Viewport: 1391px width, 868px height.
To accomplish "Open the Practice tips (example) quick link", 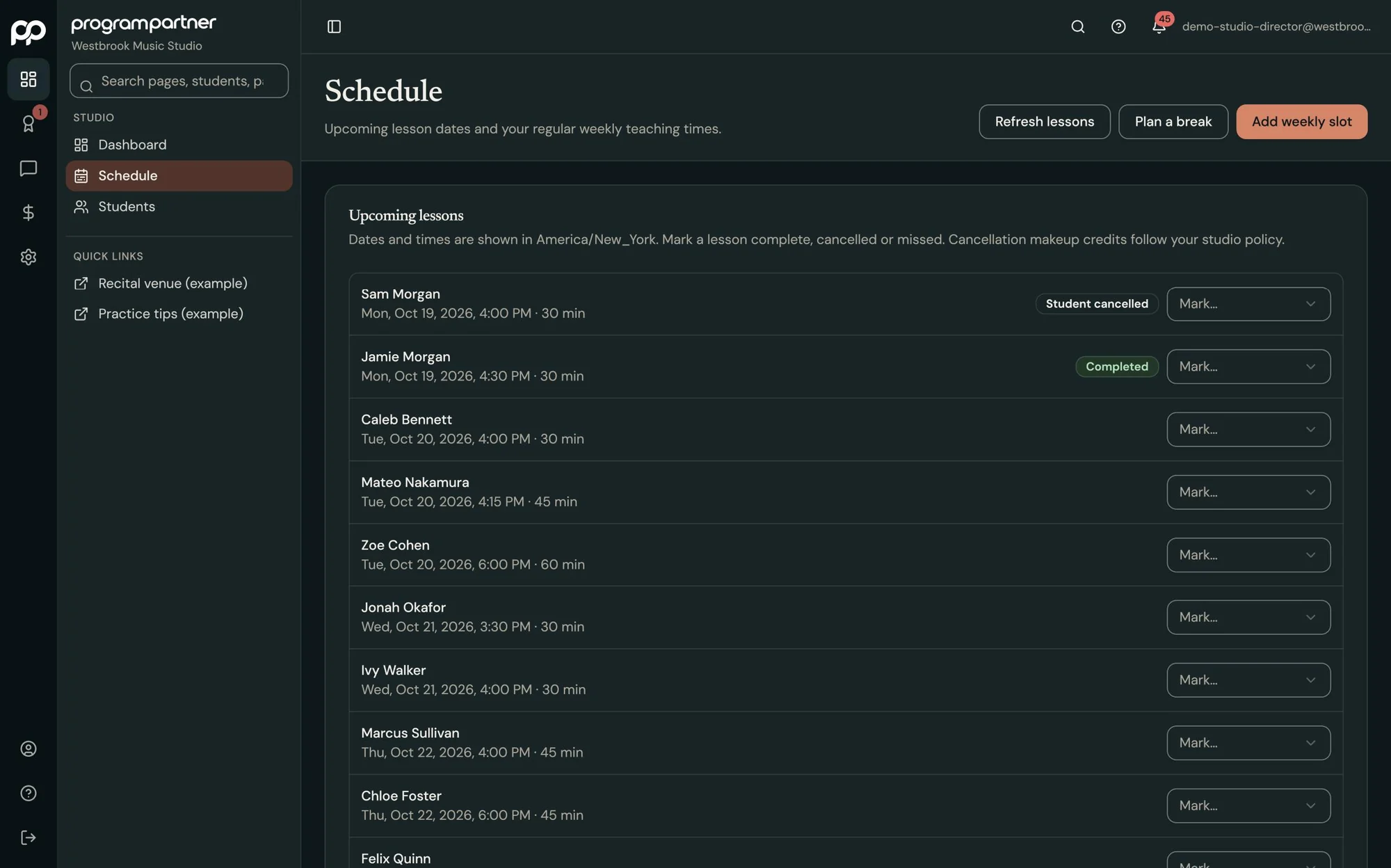I will point(179,314).
